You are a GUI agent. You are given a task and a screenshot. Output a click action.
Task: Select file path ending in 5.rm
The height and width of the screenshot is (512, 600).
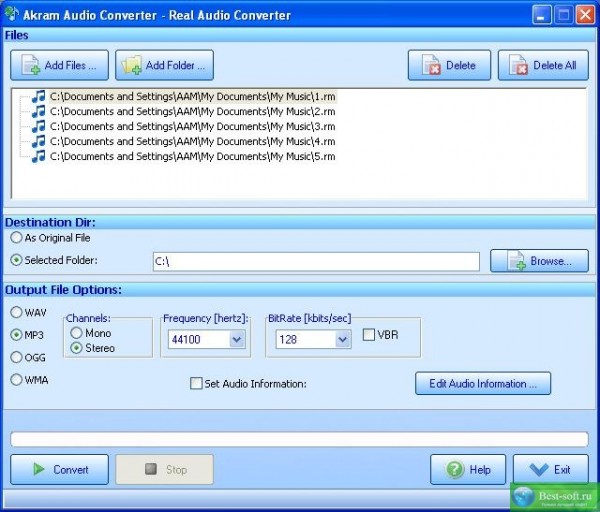click(x=193, y=156)
